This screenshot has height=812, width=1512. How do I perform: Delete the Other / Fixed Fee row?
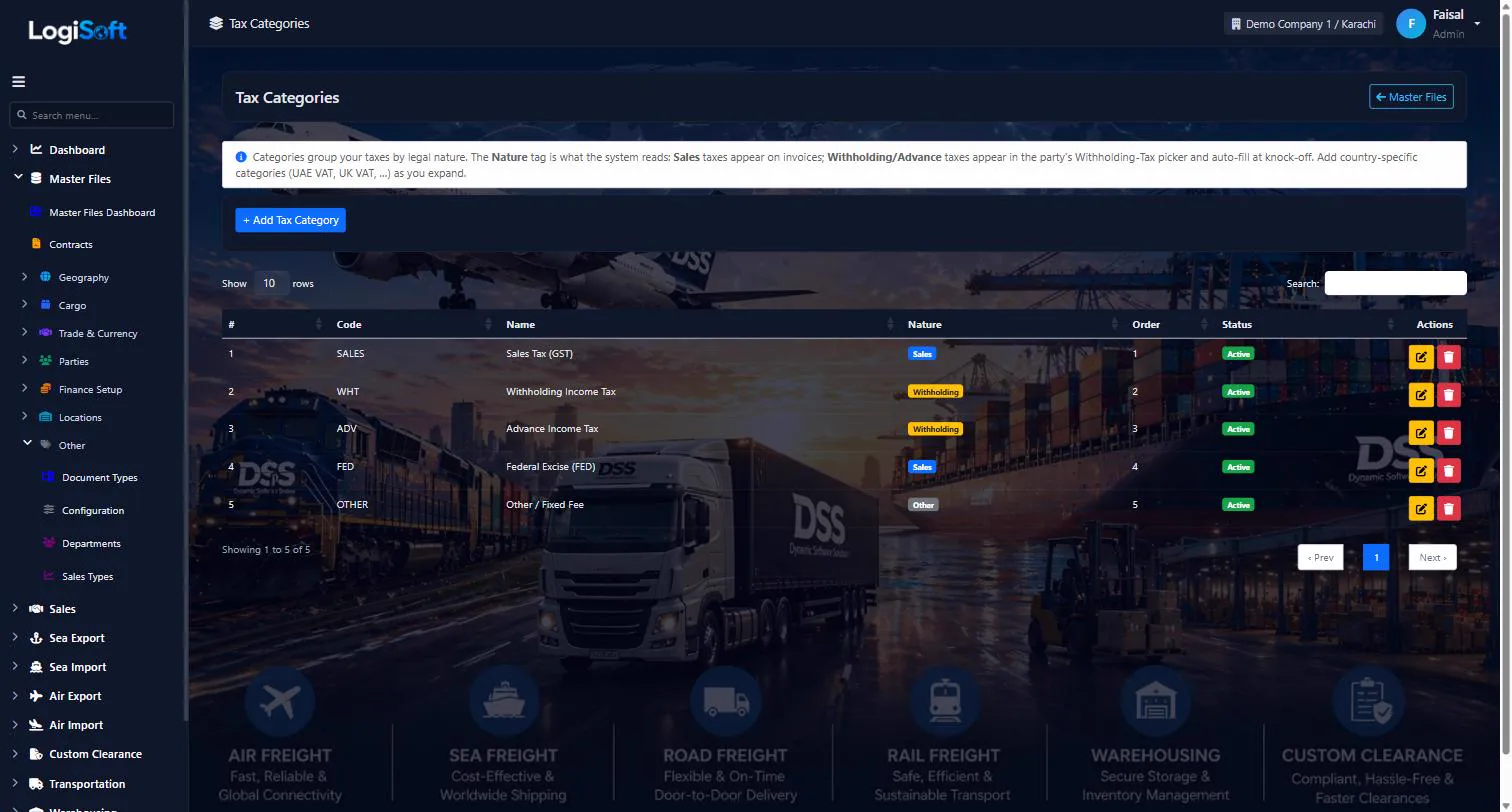(x=1448, y=508)
